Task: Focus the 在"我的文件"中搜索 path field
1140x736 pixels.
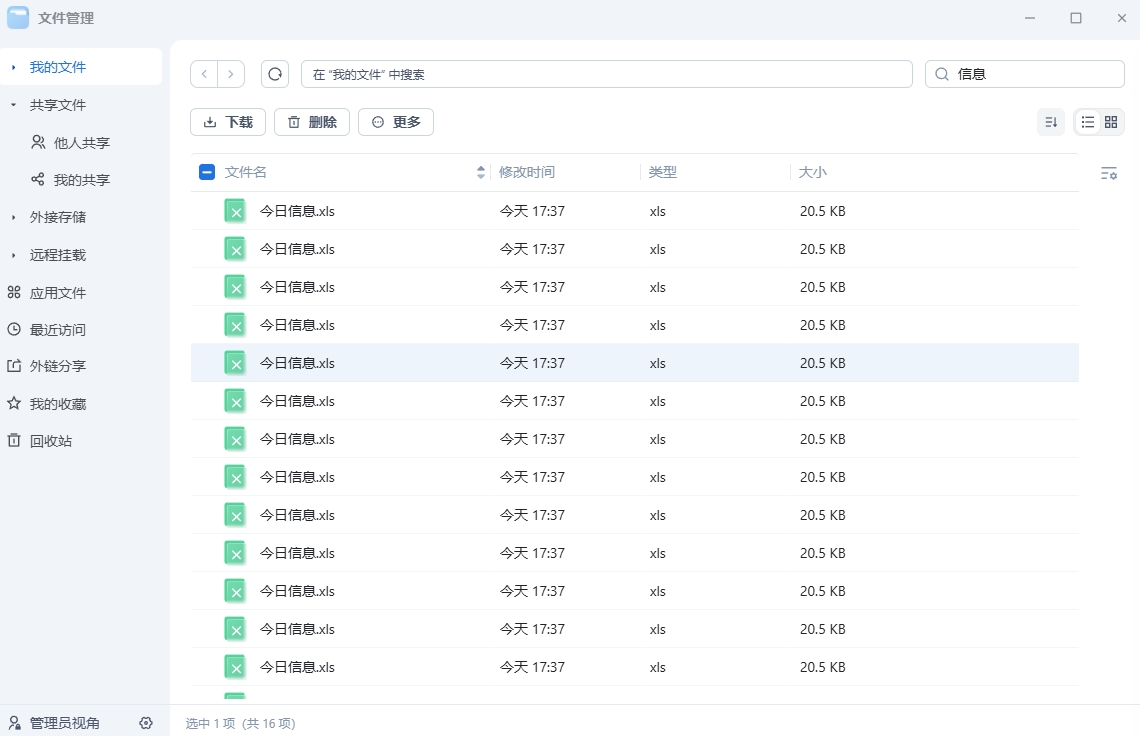Action: [x=606, y=74]
